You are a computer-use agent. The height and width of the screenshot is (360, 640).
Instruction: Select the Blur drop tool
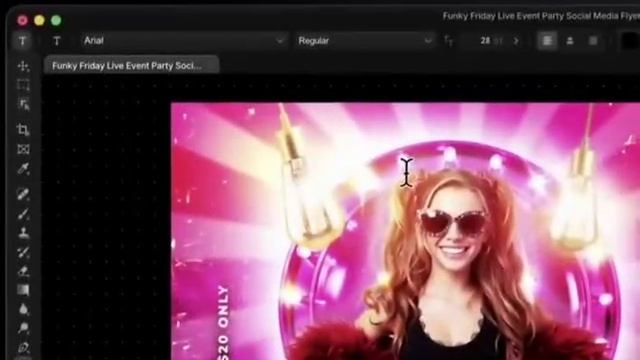pos(23,309)
